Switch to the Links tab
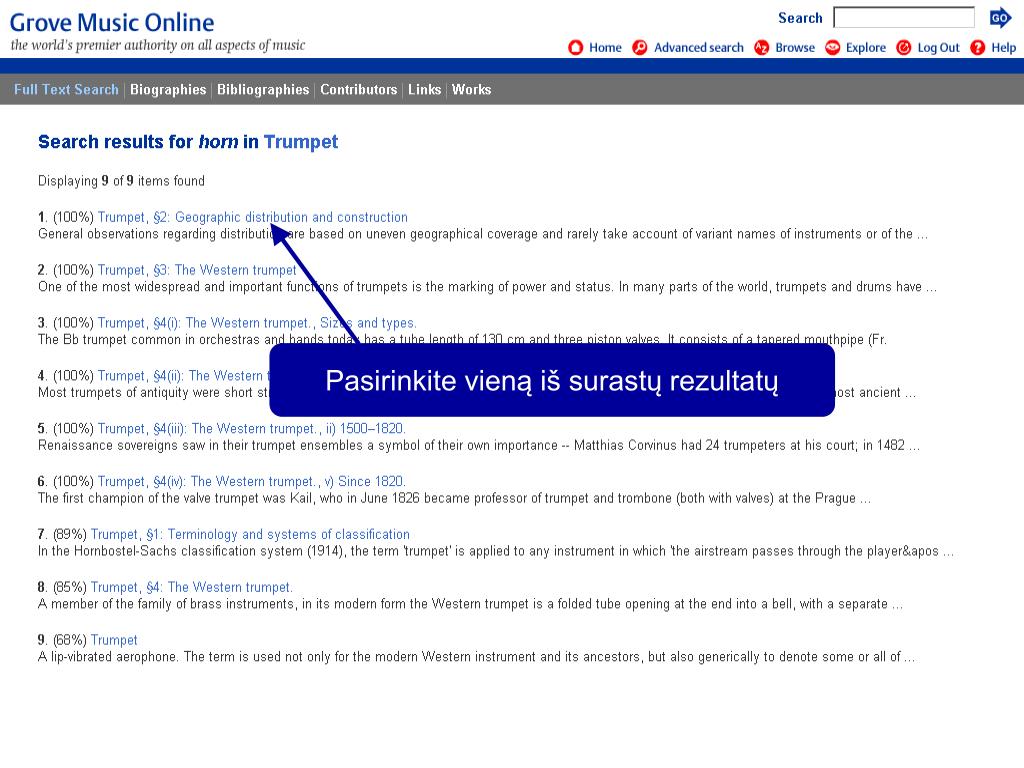 point(424,89)
